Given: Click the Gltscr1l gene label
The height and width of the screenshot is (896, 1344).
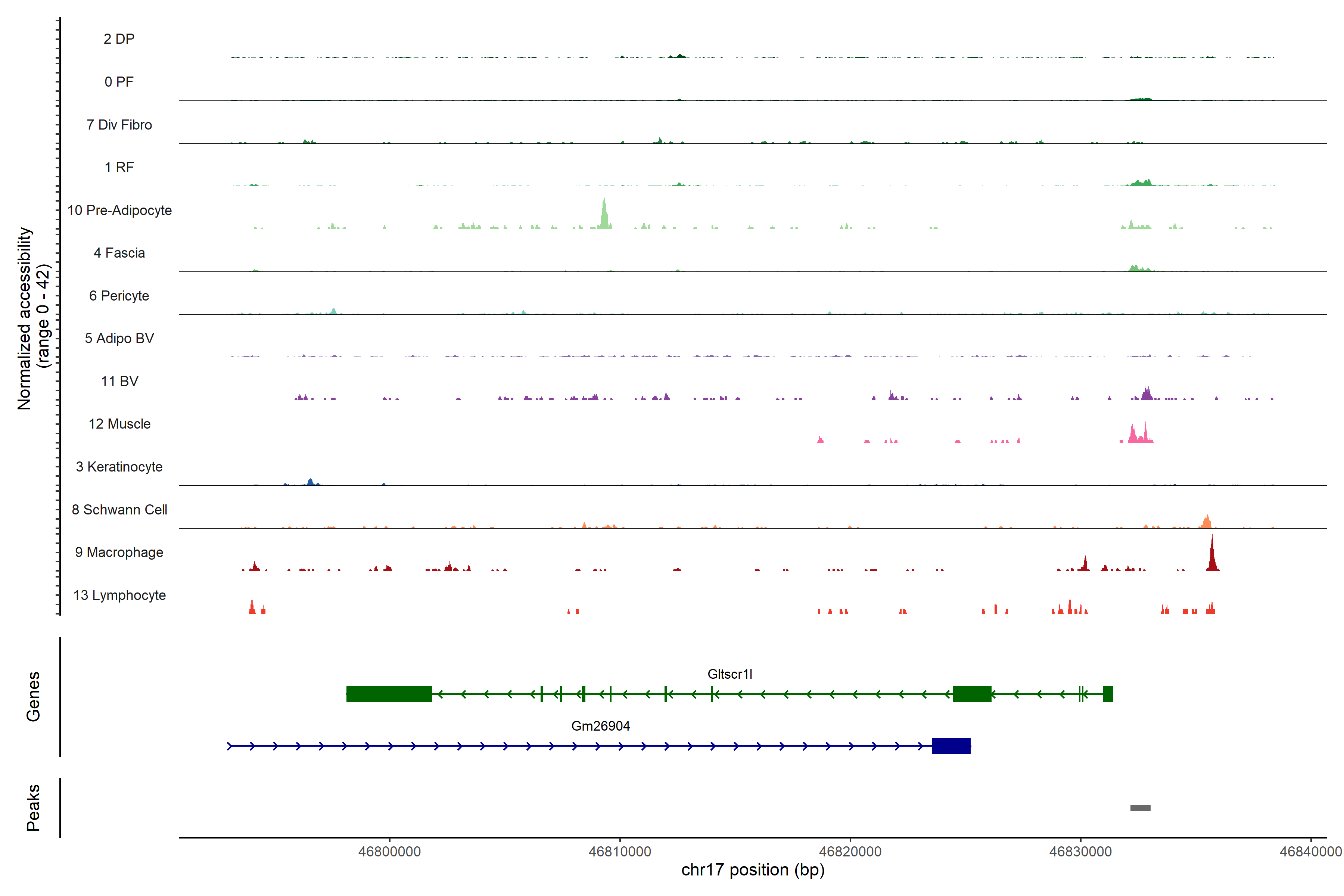Looking at the screenshot, I should coord(730,674).
